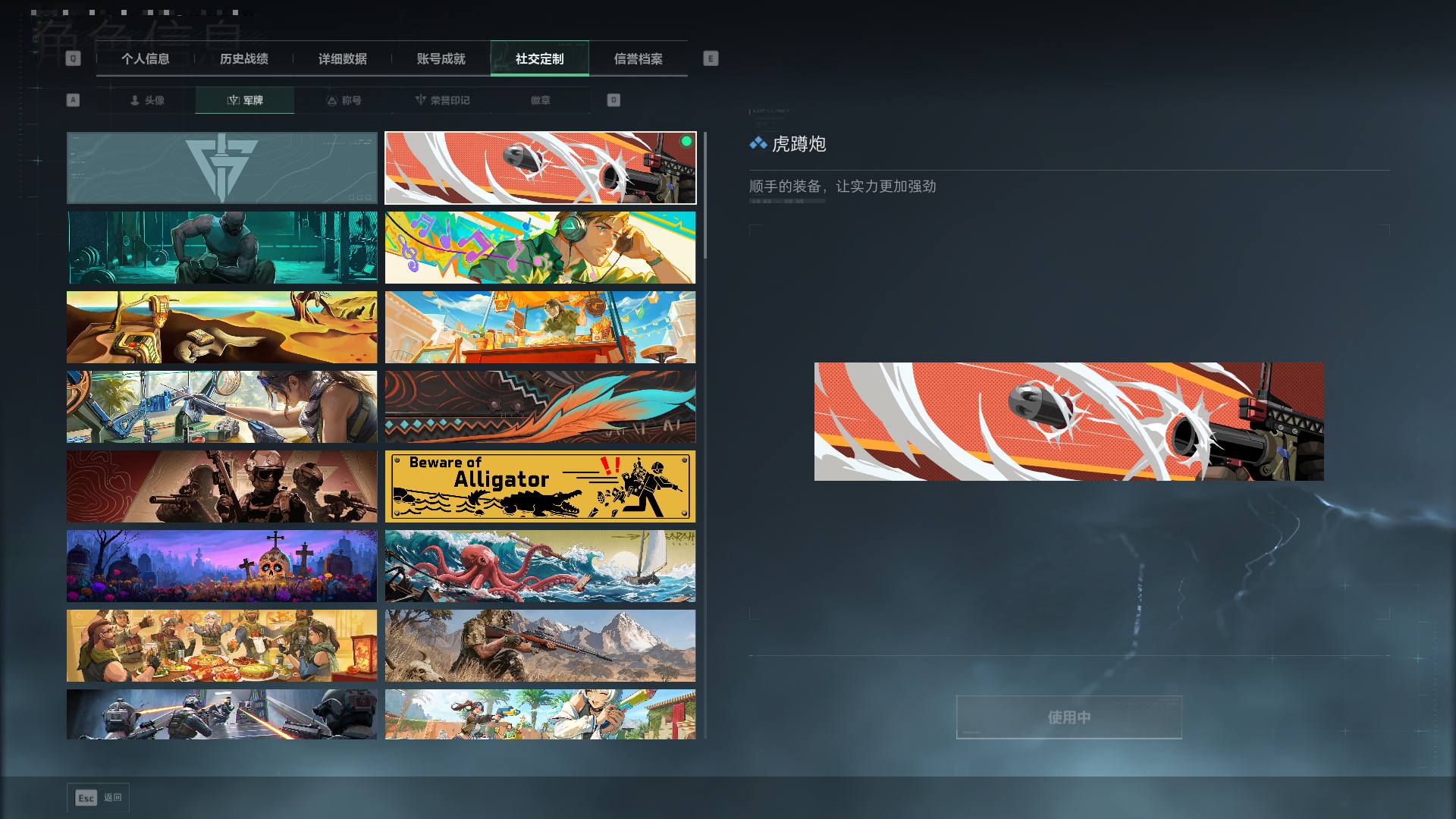Select the 社交定制 tab
Screen dimensions: 1456x819
click(540, 58)
